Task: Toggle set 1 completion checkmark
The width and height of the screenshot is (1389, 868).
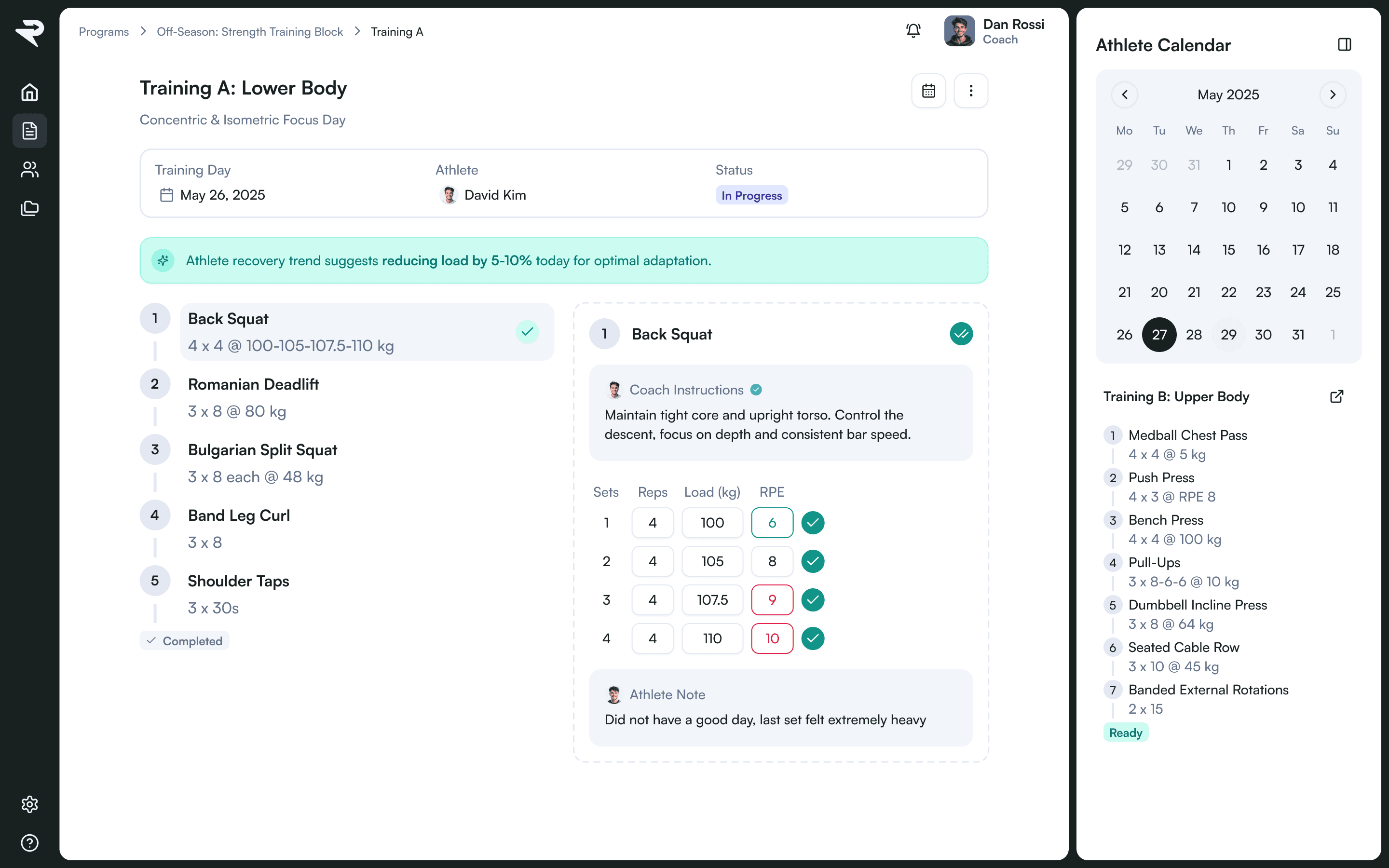Action: click(813, 522)
